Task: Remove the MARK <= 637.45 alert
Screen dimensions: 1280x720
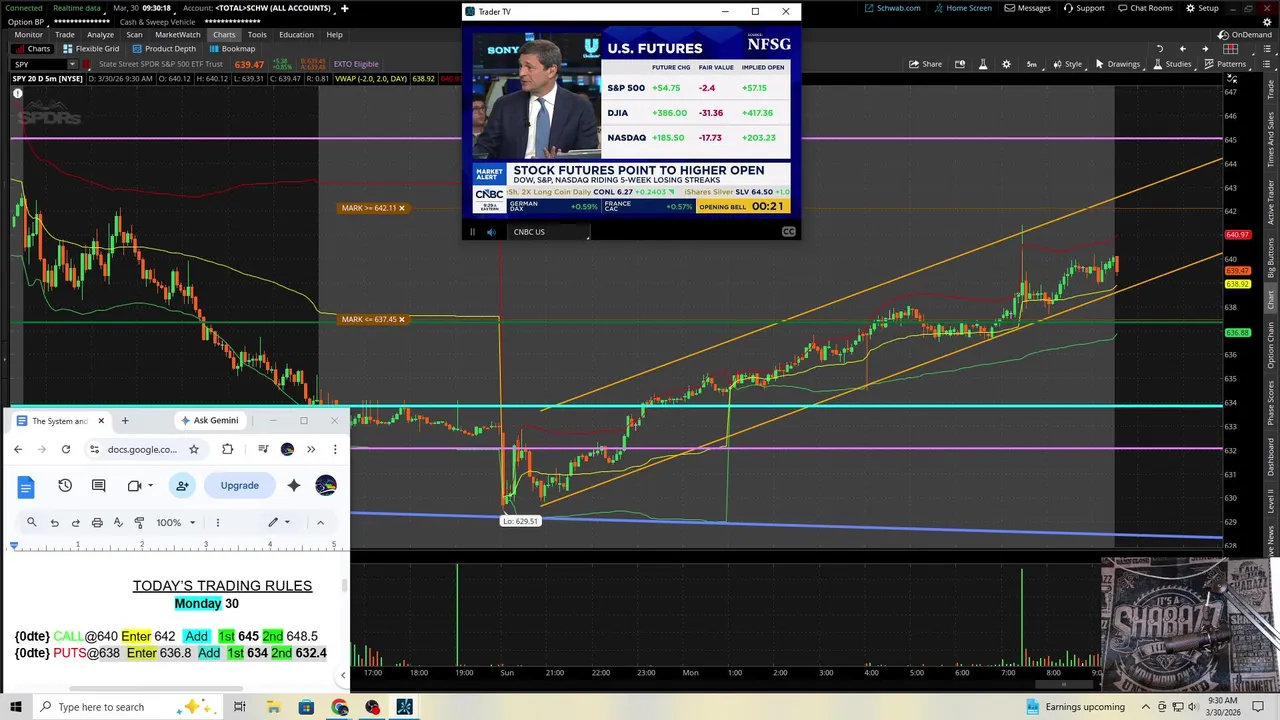Action: pos(402,319)
